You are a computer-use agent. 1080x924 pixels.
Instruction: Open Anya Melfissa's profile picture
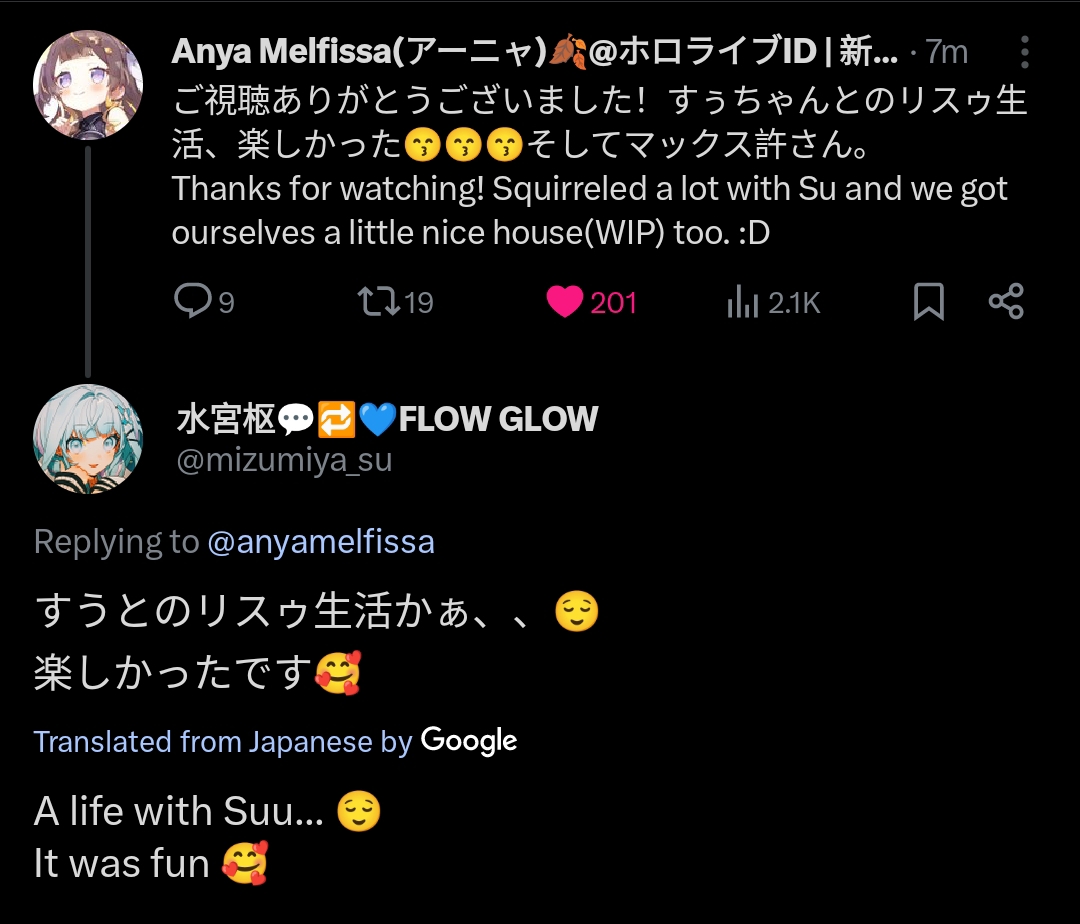point(88,84)
